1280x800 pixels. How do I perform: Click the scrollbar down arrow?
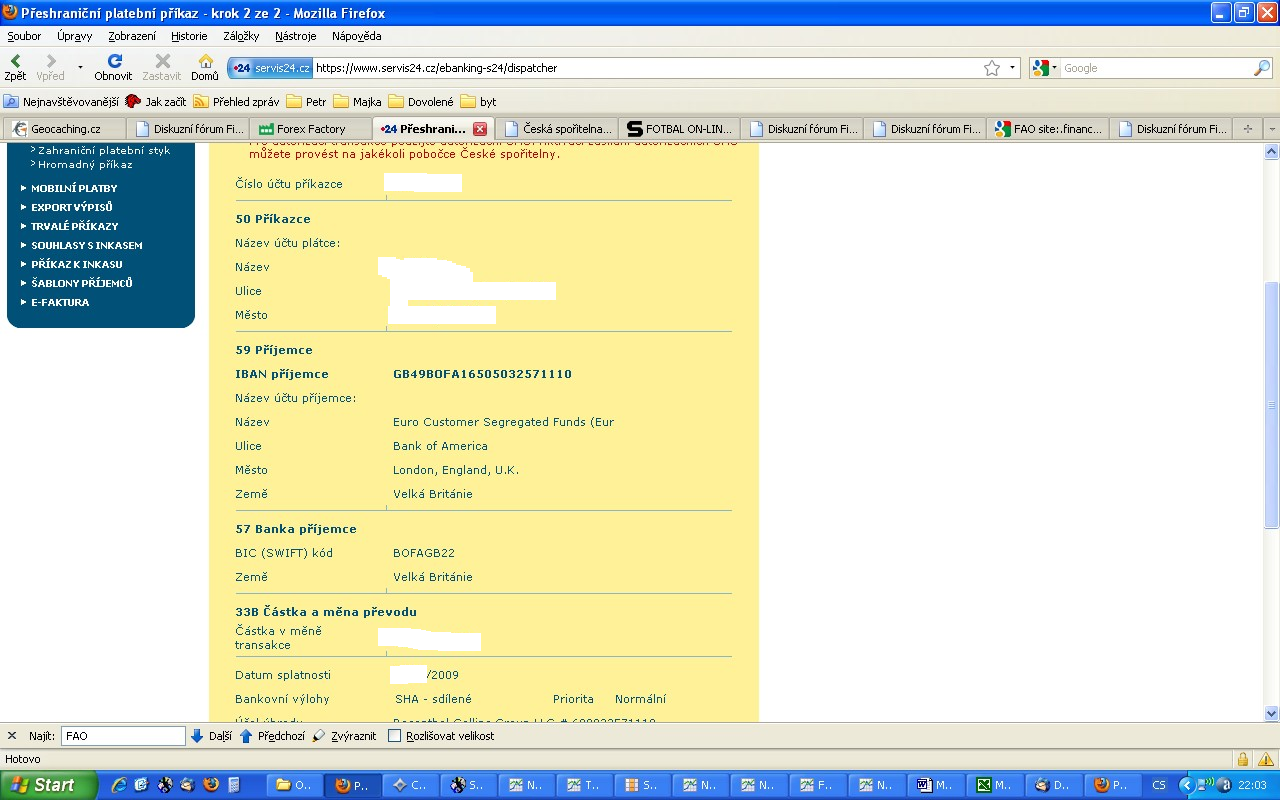point(1272,713)
